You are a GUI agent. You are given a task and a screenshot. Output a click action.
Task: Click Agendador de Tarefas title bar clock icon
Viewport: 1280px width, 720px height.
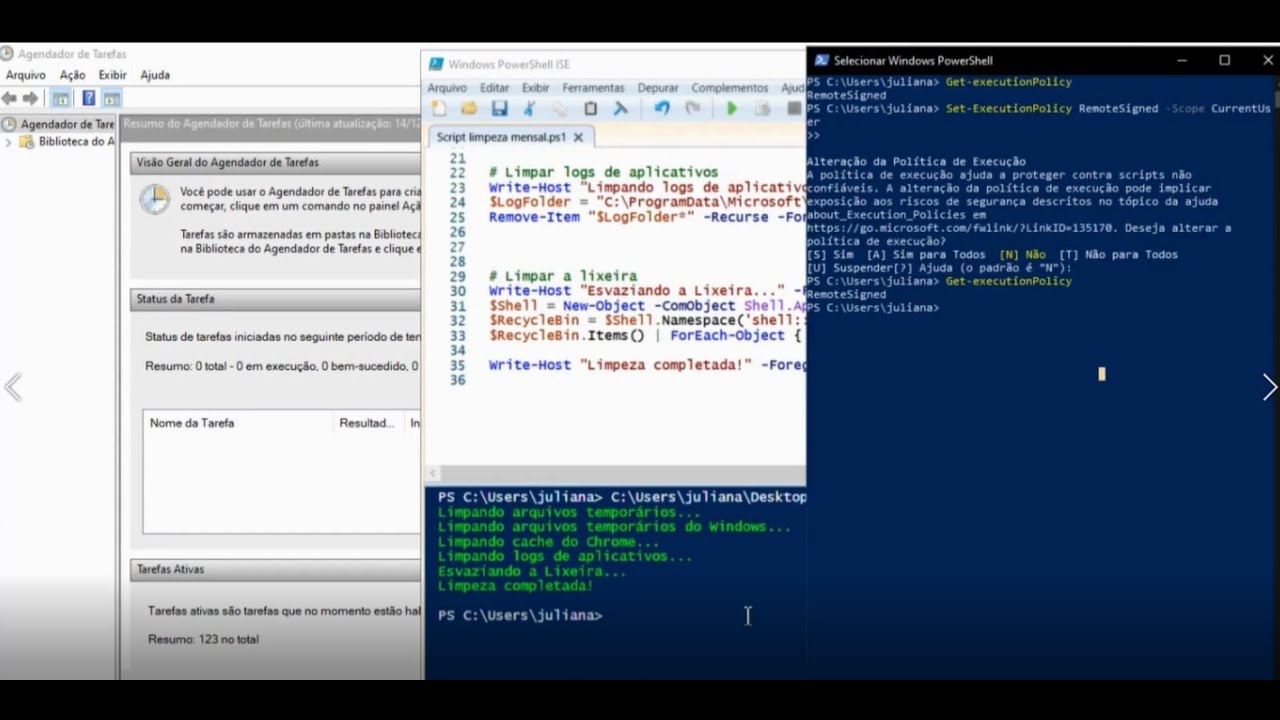(7, 54)
